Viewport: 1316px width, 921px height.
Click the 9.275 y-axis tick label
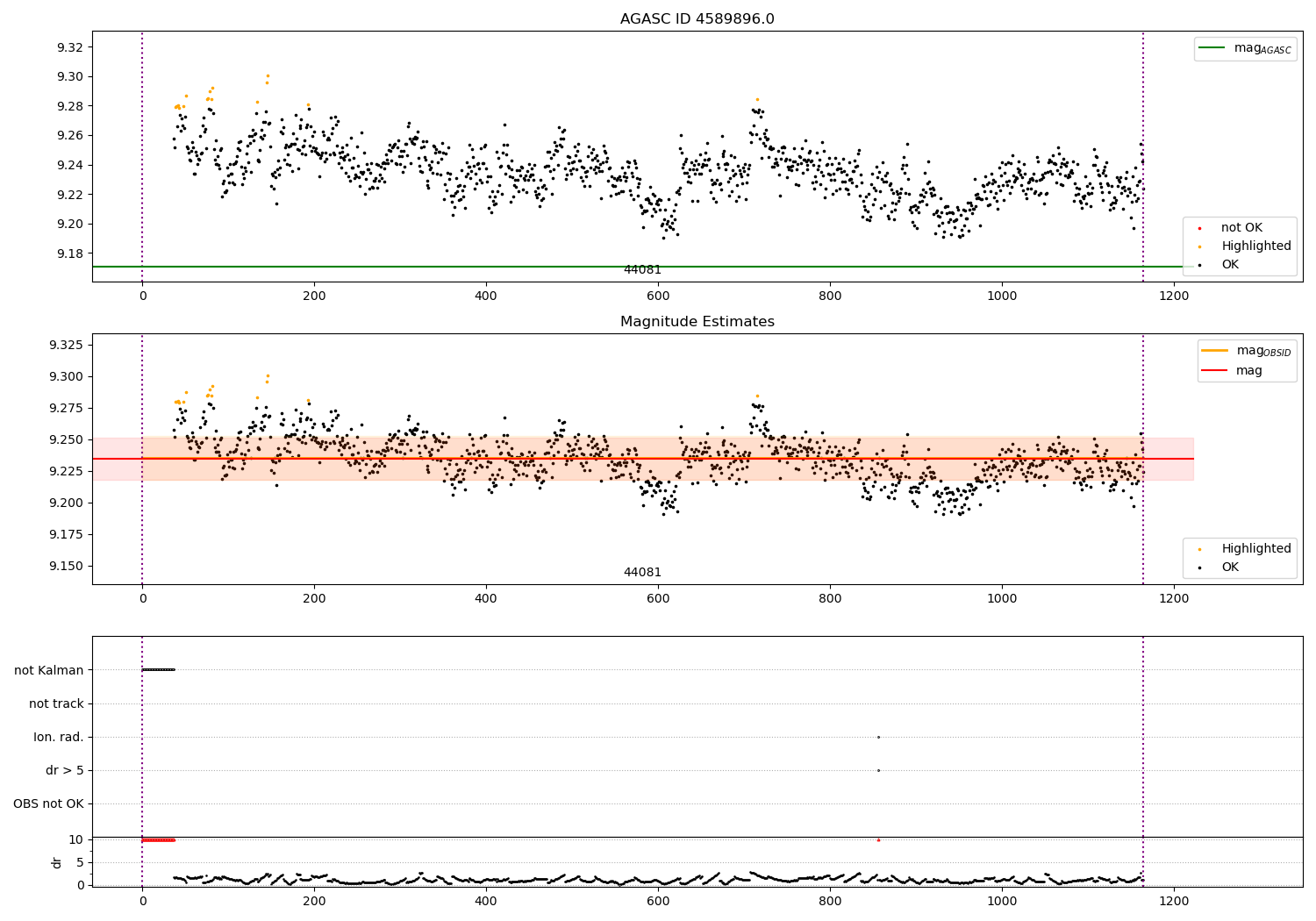pyautogui.click(x=65, y=408)
